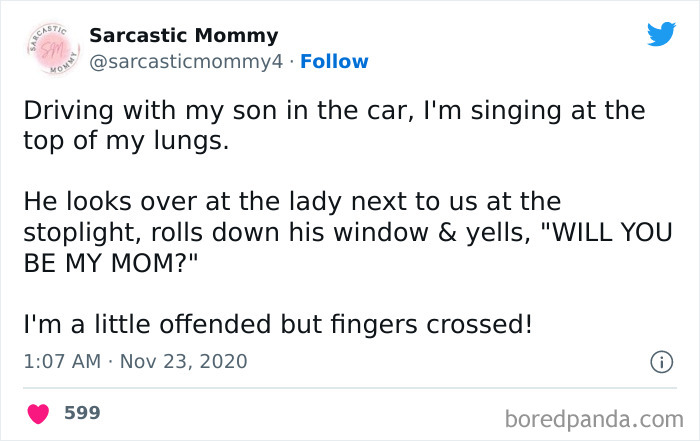Visit the boredpanda.com watermark

(x=596, y=417)
